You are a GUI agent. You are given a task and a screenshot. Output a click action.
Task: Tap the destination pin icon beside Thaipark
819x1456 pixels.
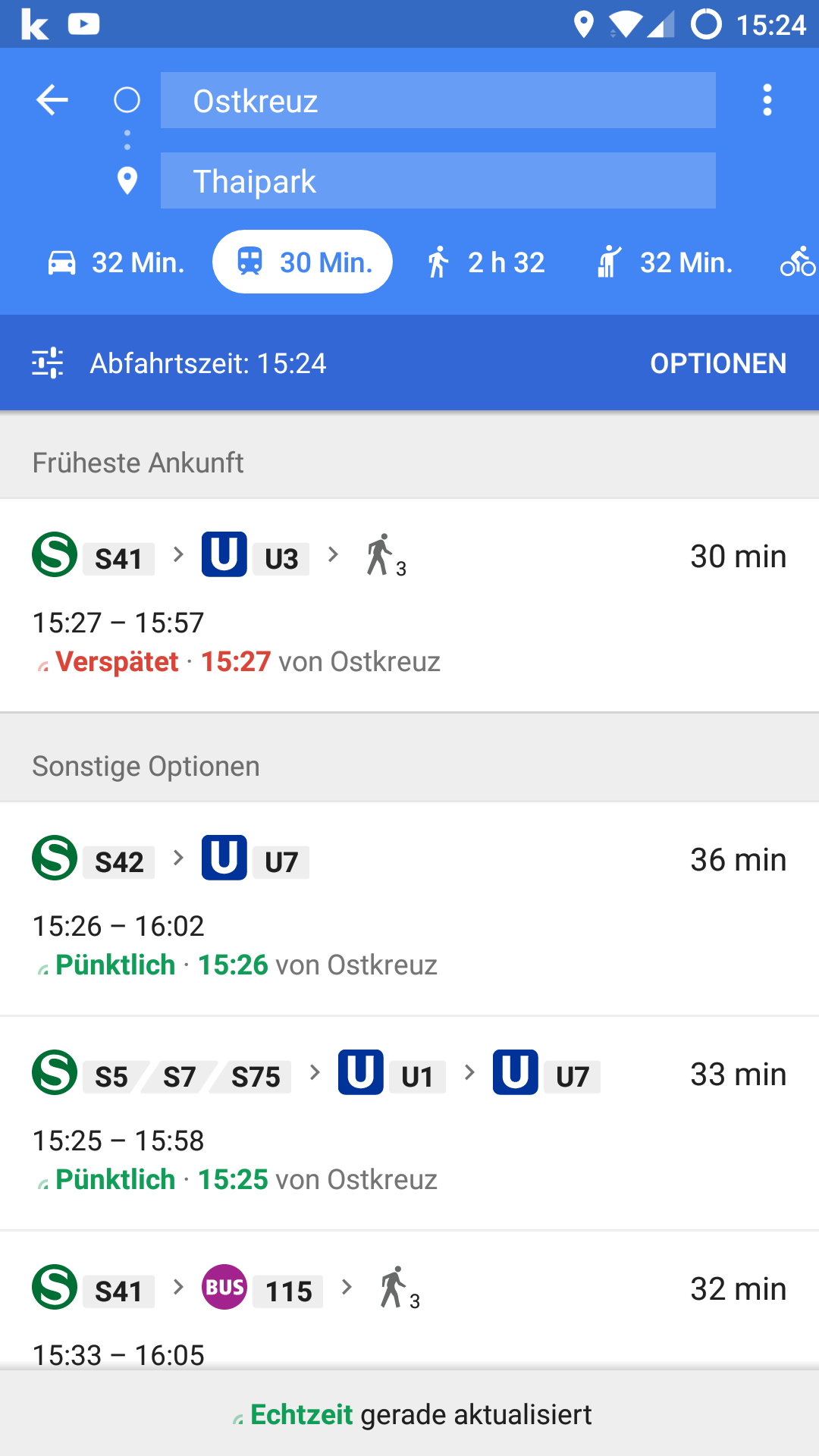pyautogui.click(x=127, y=181)
